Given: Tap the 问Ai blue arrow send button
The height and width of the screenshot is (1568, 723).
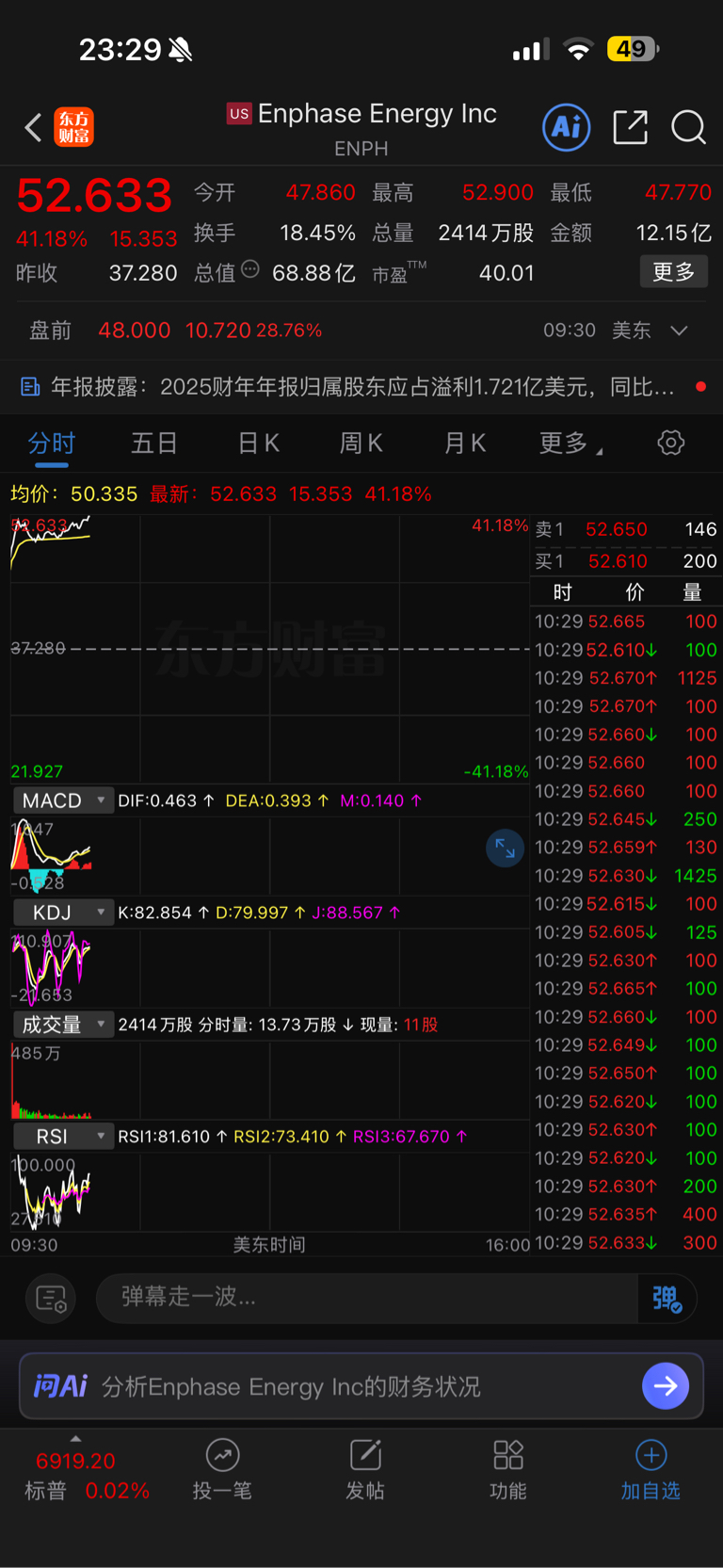Looking at the screenshot, I should tap(666, 1386).
